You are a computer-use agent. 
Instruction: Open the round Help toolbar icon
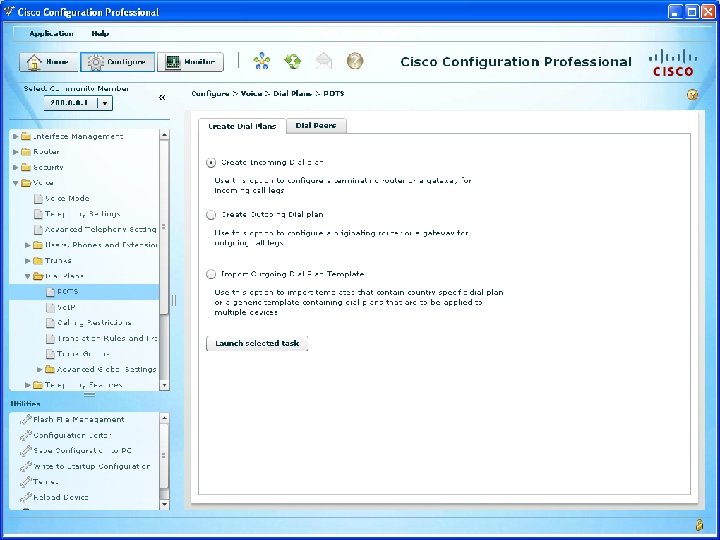pyautogui.click(x=355, y=61)
